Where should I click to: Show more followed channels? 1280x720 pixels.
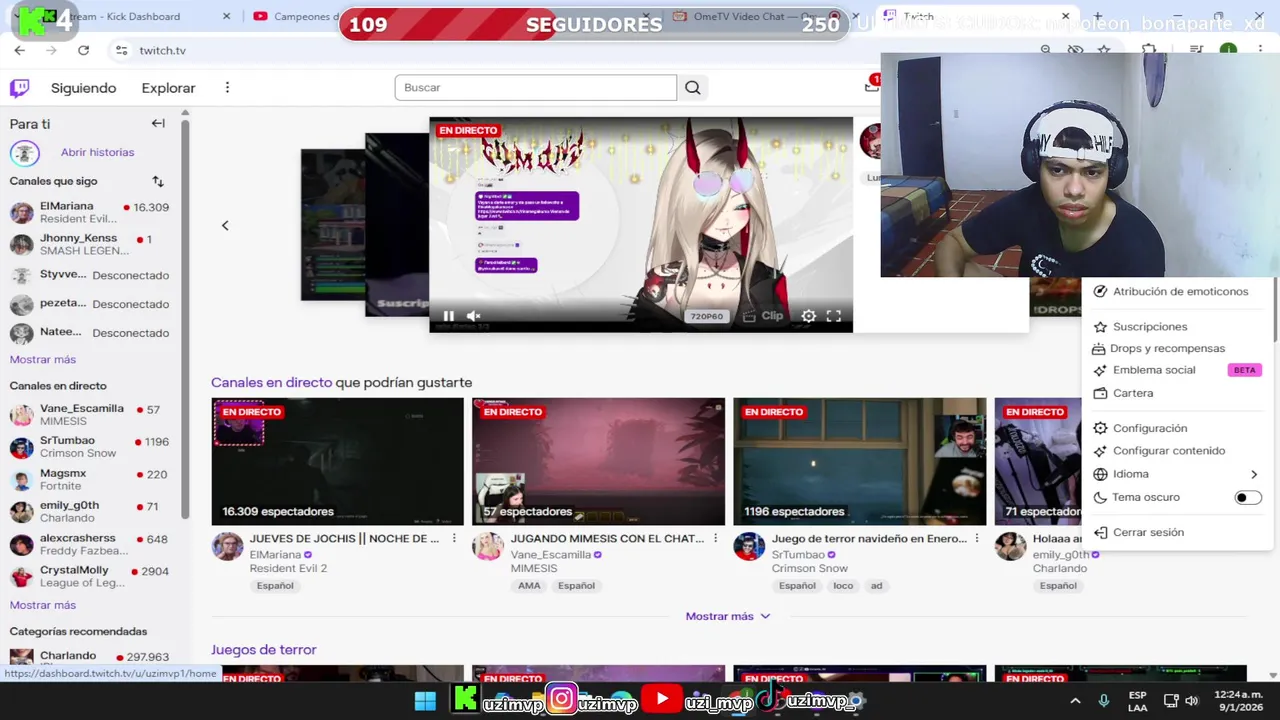click(43, 359)
